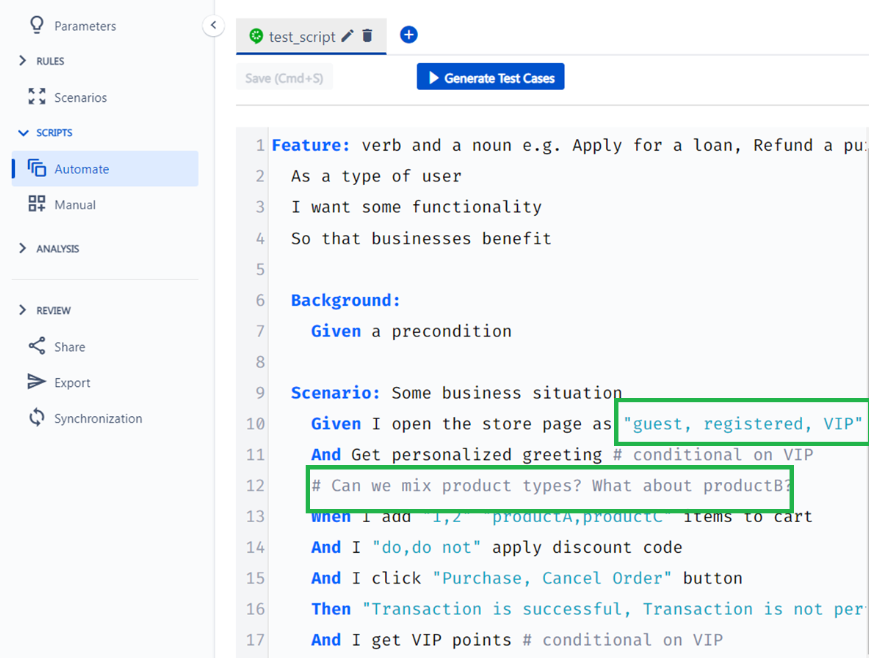Click the "guest, registered, VIP" string in the editor
869x658 pixels.
click(742, 424)
